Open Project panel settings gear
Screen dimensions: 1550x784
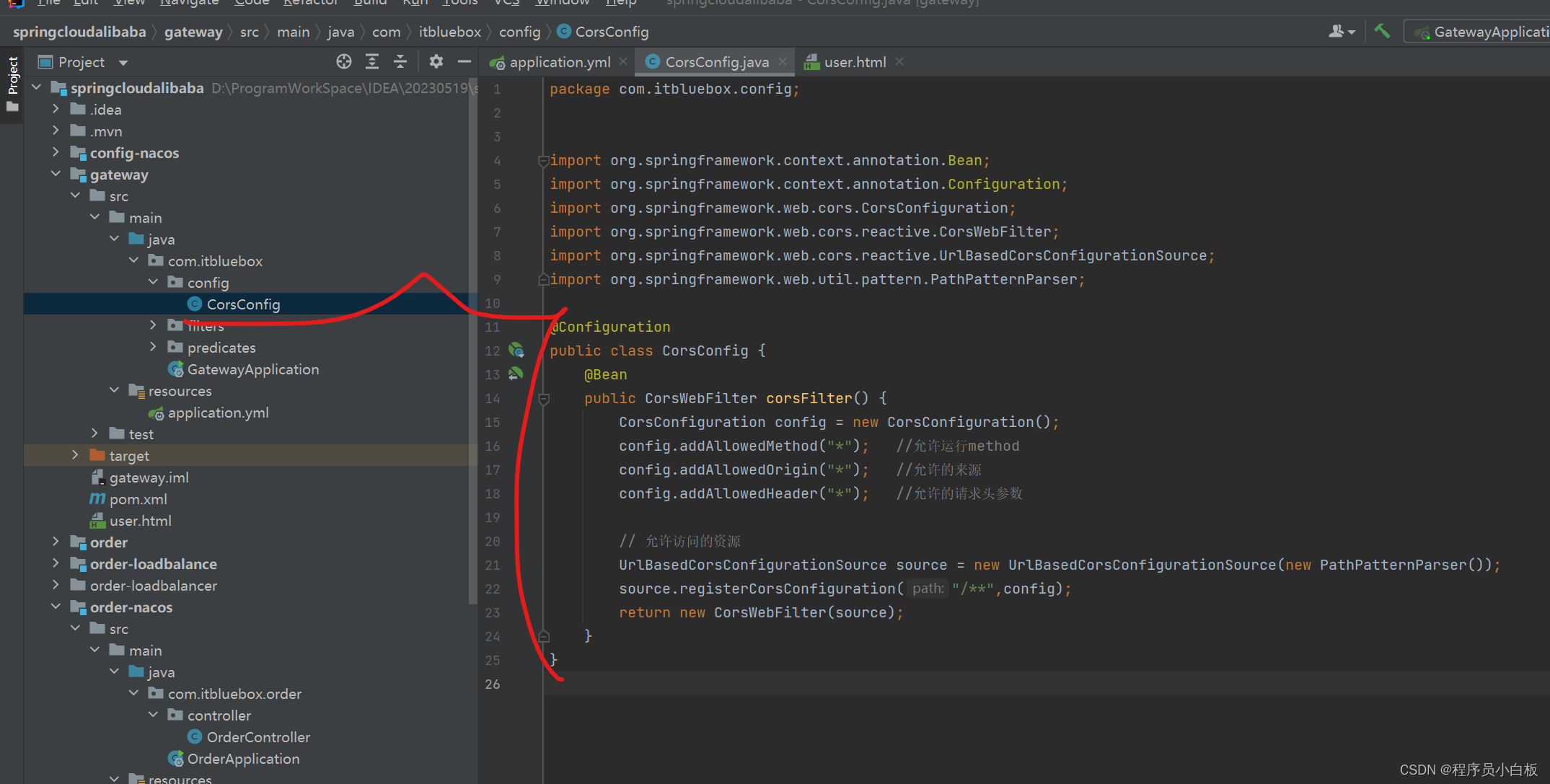coord(436,62)
